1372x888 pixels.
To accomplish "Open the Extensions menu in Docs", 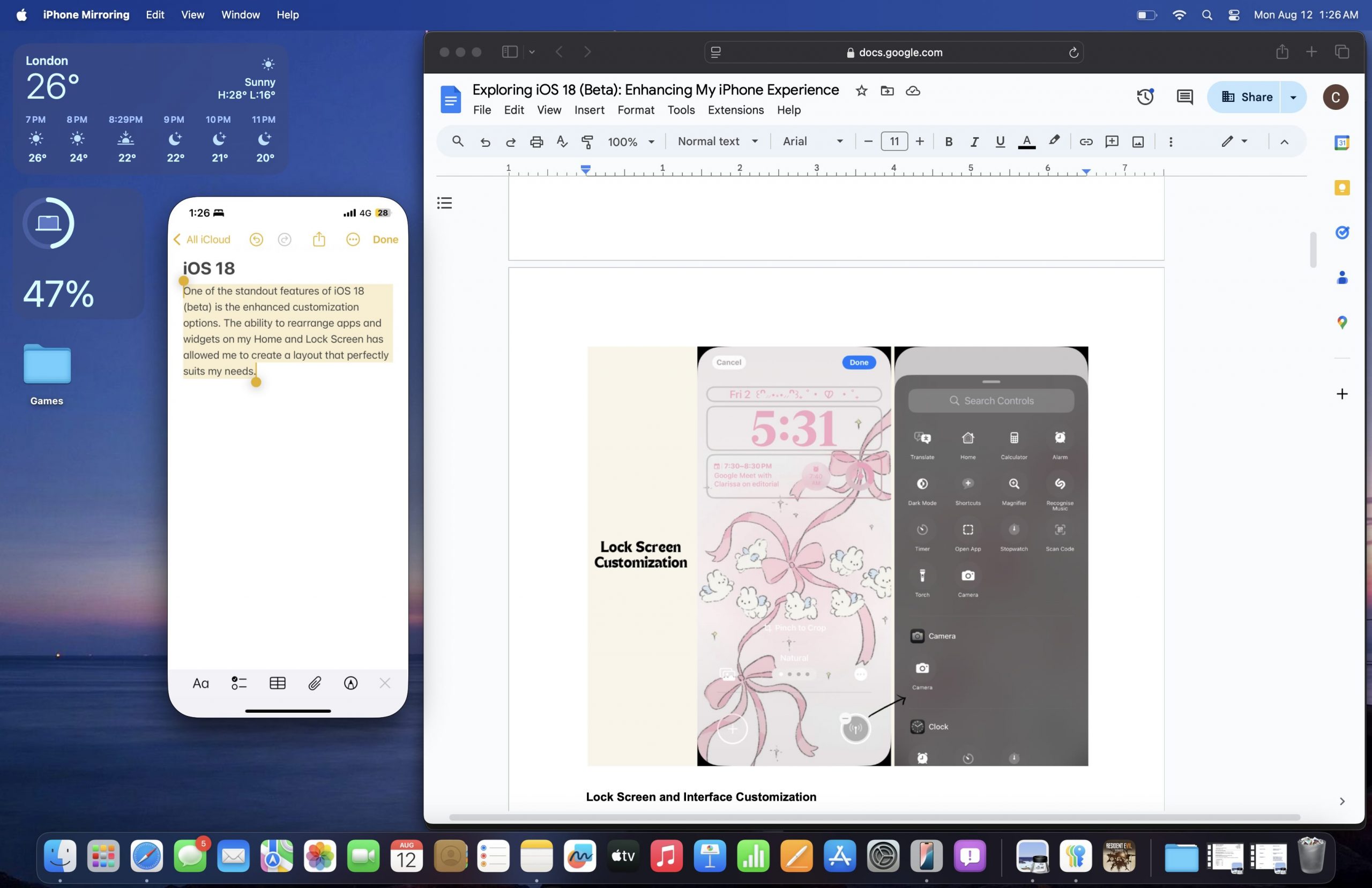I will (x=736, y=110).
